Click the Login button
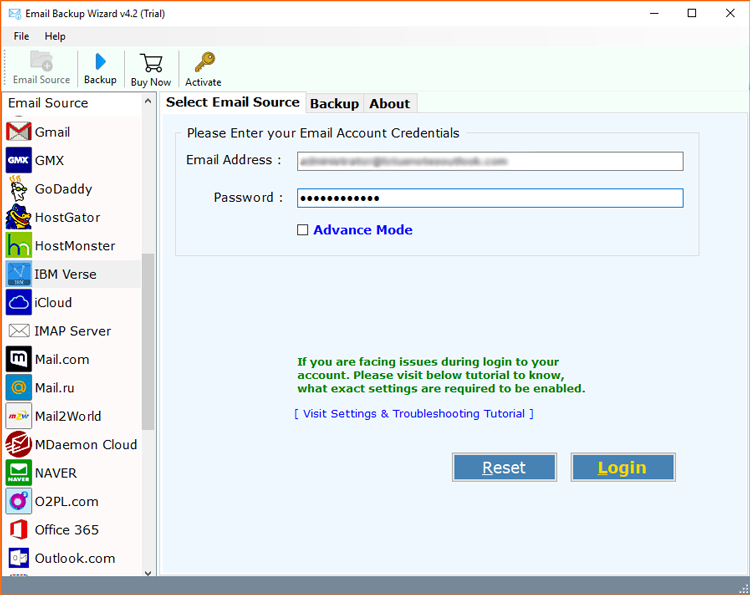The height and width of the screenshot is (595, 750). coord(622,467)
